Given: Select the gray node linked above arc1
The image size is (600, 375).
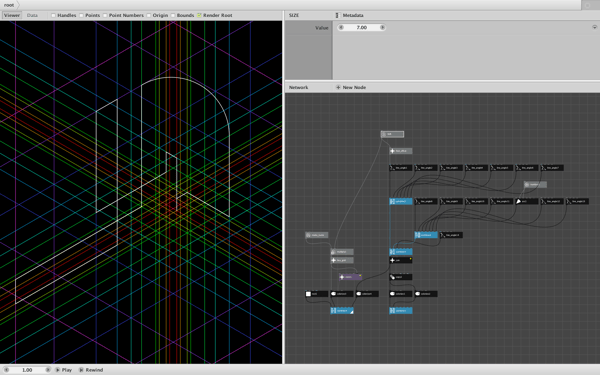Looking at the screenshot, I should coord(535,184).
